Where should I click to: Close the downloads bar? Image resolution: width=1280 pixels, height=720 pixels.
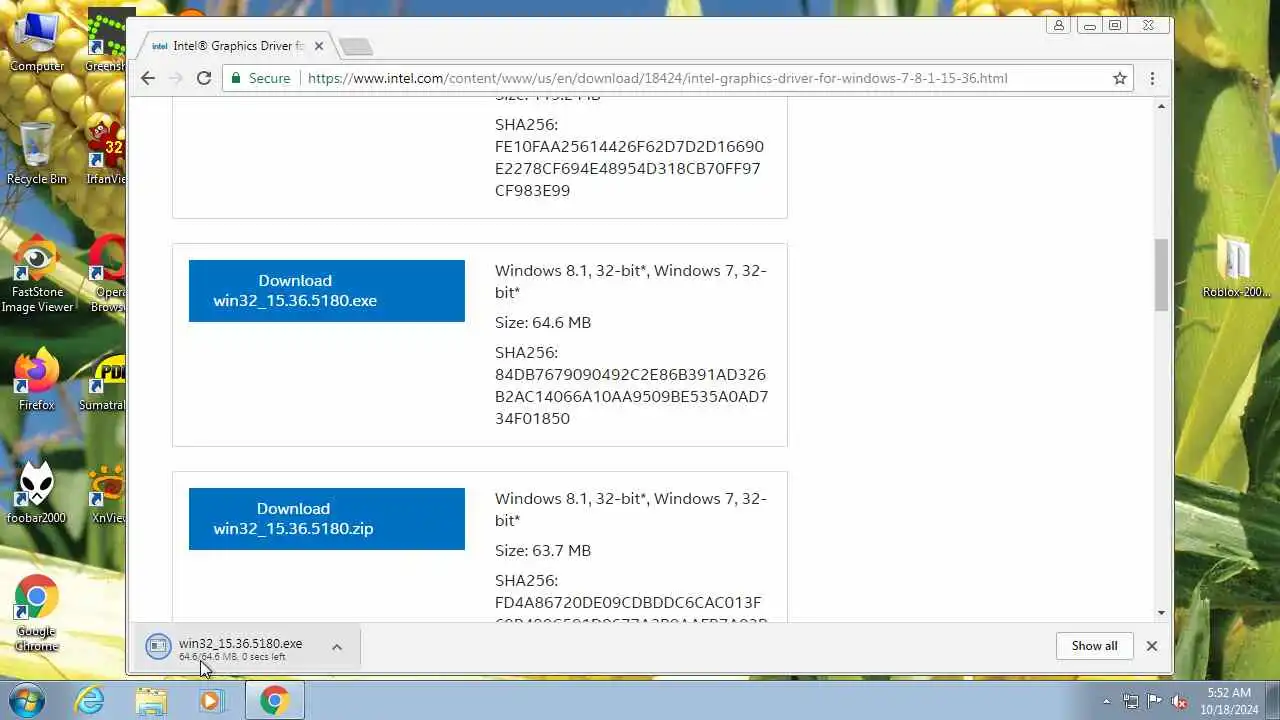1152,646
